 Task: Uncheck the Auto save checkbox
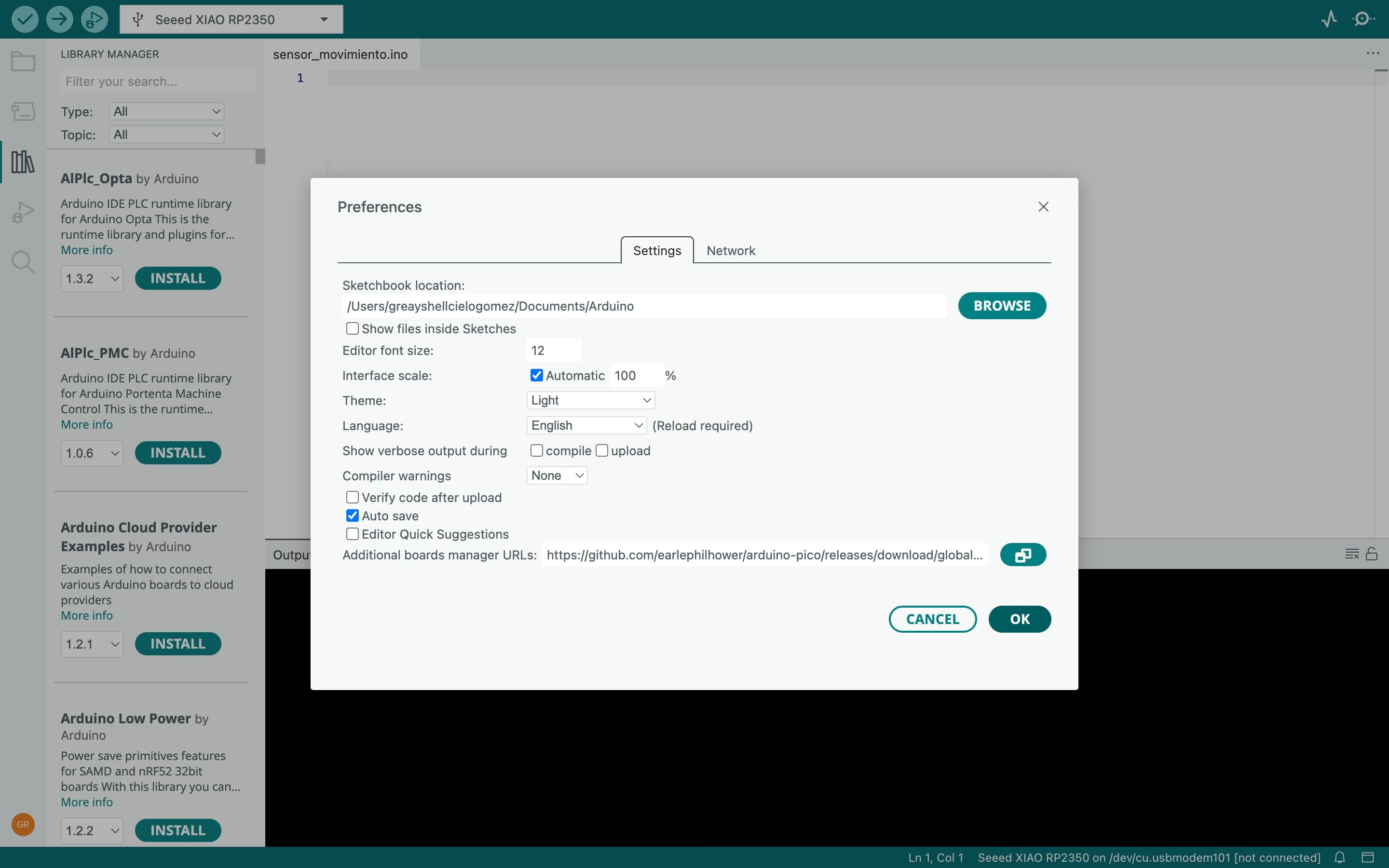click(353, 515)
